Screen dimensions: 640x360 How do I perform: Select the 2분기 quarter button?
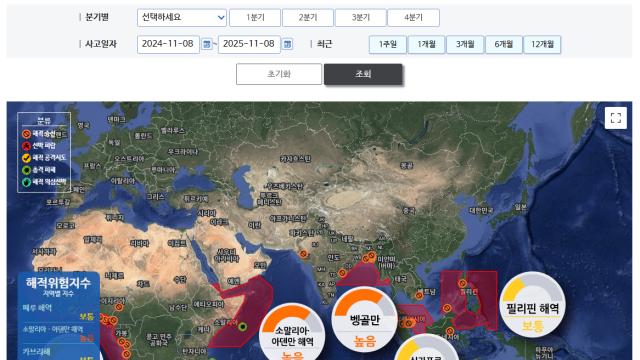pyautogui.click(x=308, y=18)
